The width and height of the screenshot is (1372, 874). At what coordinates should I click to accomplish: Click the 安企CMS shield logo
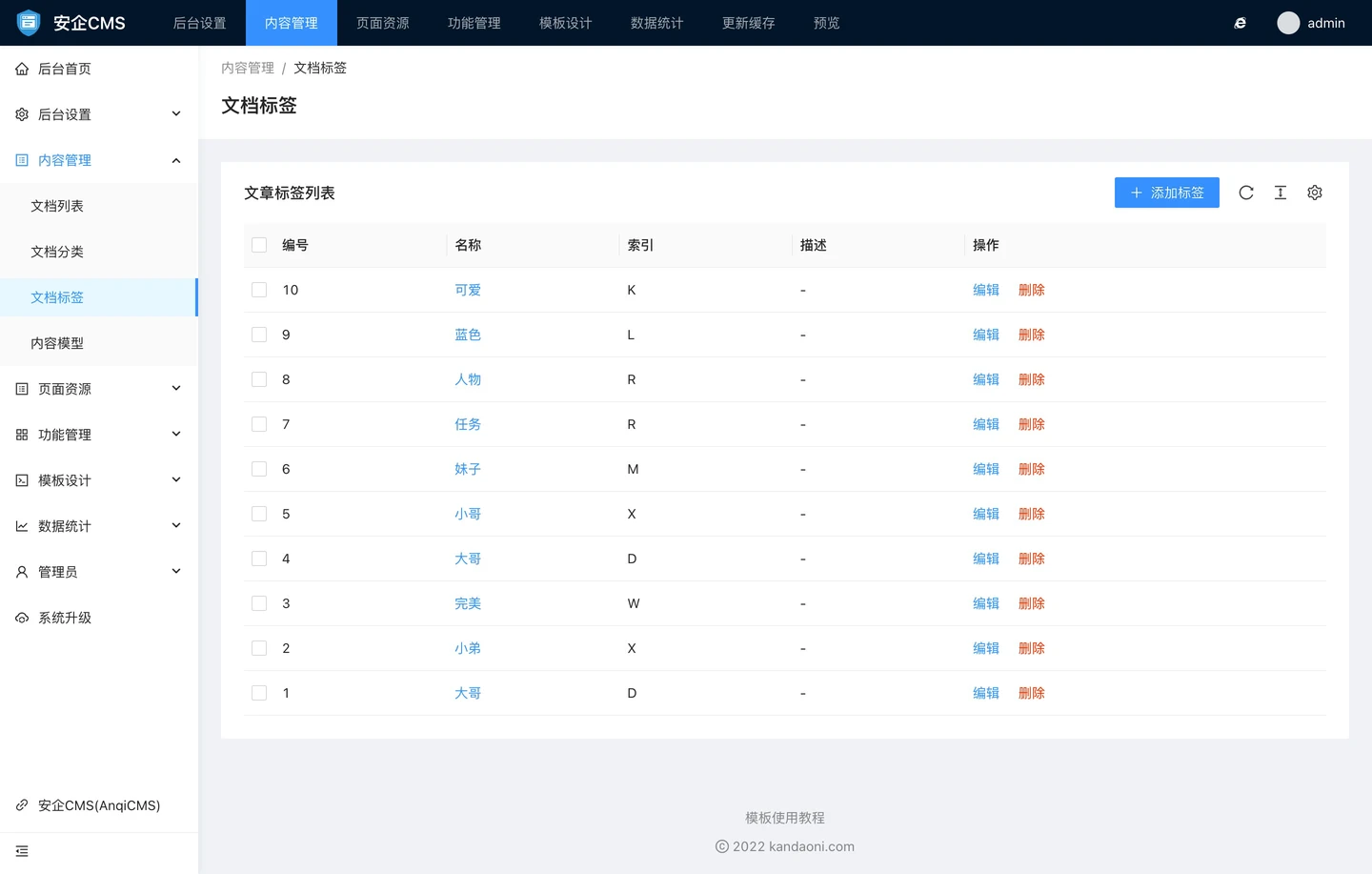tap(29, 23)
